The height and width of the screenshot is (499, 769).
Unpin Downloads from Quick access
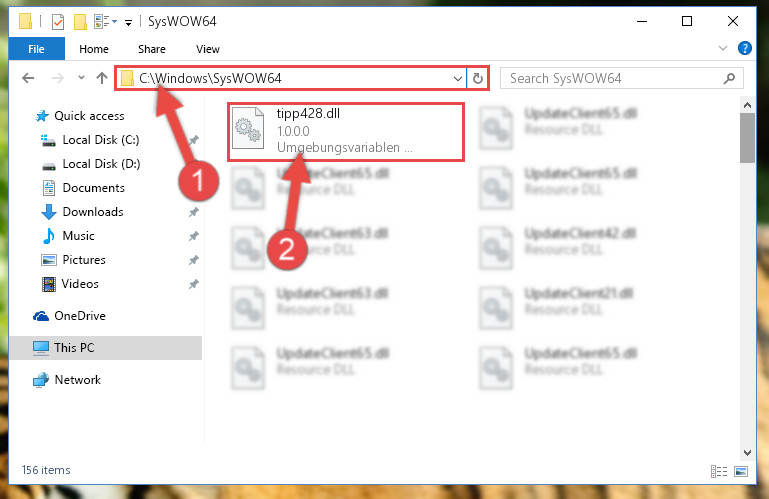tap(194, 212)
